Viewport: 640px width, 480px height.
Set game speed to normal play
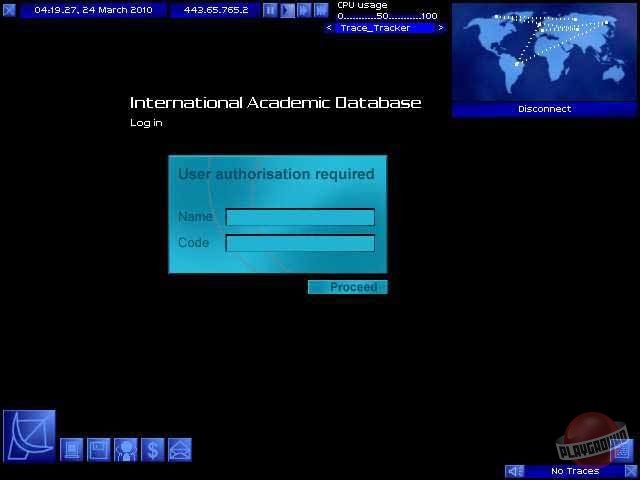[x=287, y=10]
